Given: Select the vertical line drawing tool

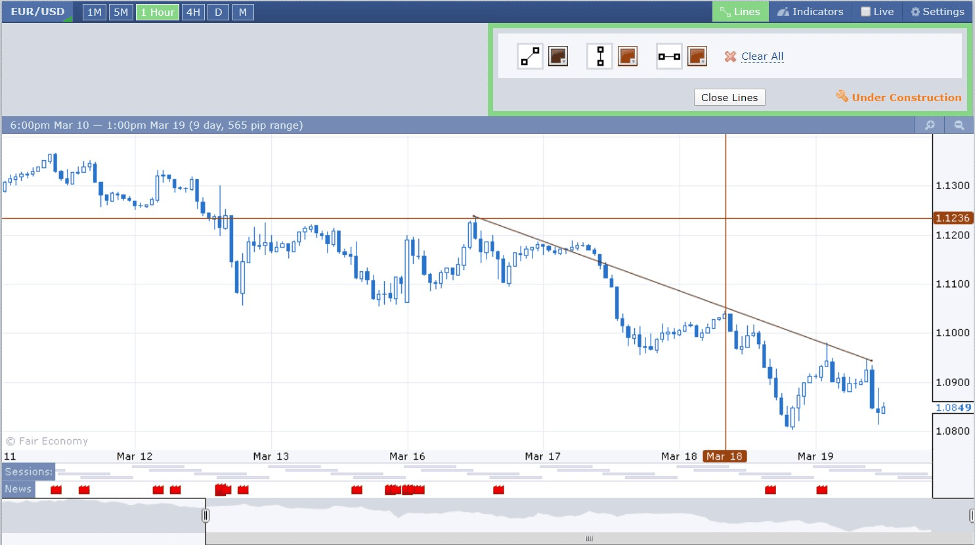Looking at the screenshot, I should 599,57.
